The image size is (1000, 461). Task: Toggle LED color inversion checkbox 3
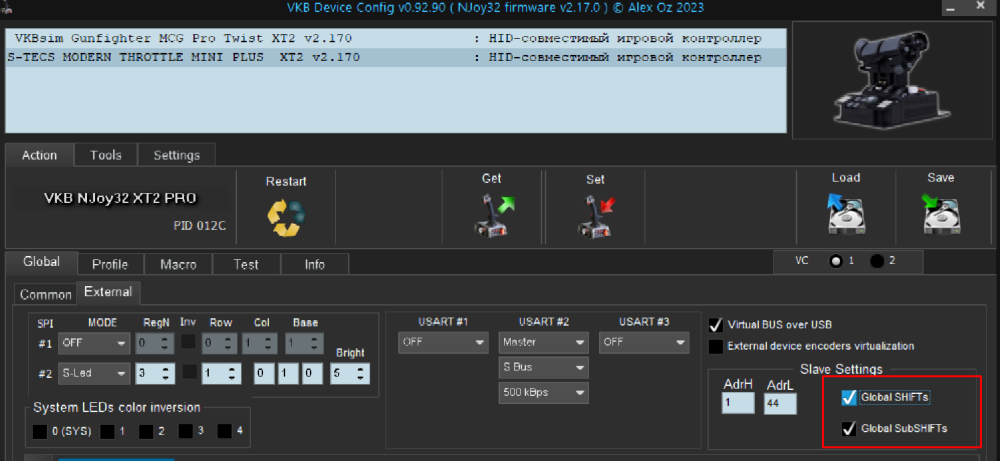pyautogui.click(x=186, y=432)
